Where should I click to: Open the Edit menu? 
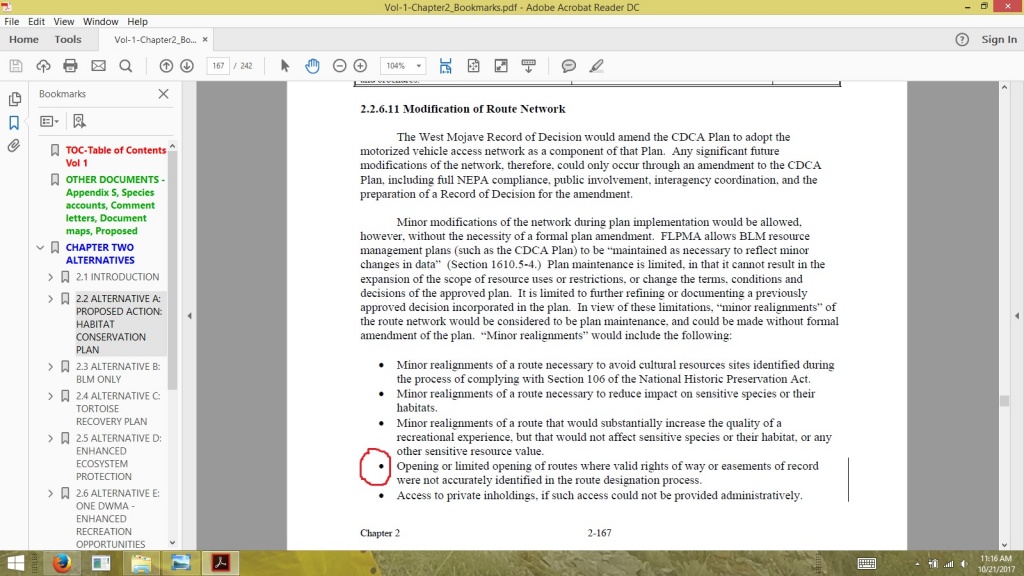(37, 22)
